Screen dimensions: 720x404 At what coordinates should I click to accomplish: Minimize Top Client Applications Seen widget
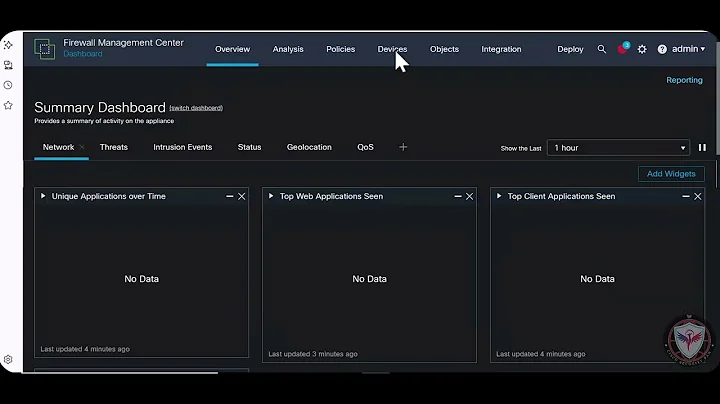686,196
